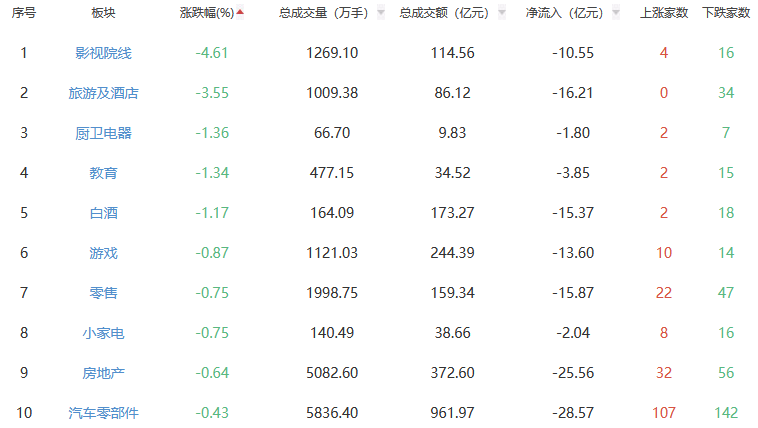Open the 房地产 sector link
The image size is (758, 428).
[x=103, y=373]
